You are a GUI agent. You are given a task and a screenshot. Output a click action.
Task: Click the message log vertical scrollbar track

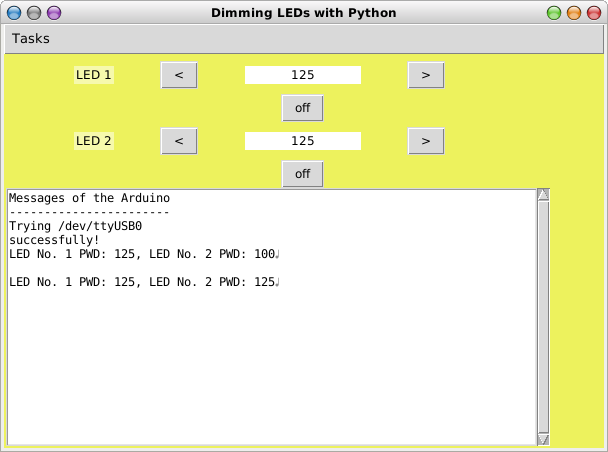point(543,320)
